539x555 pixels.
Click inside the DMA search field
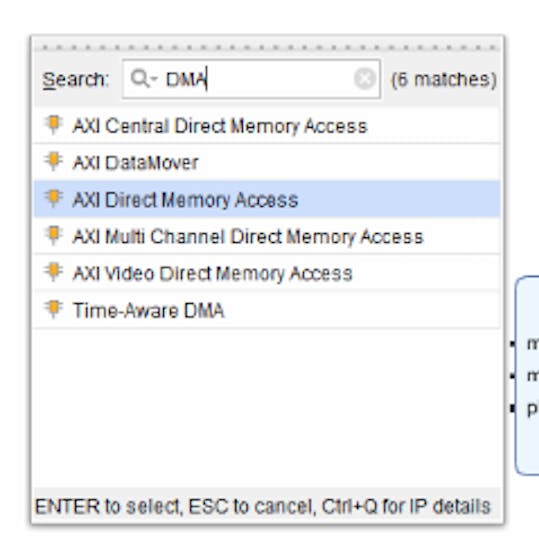click(x=251, y=79)
